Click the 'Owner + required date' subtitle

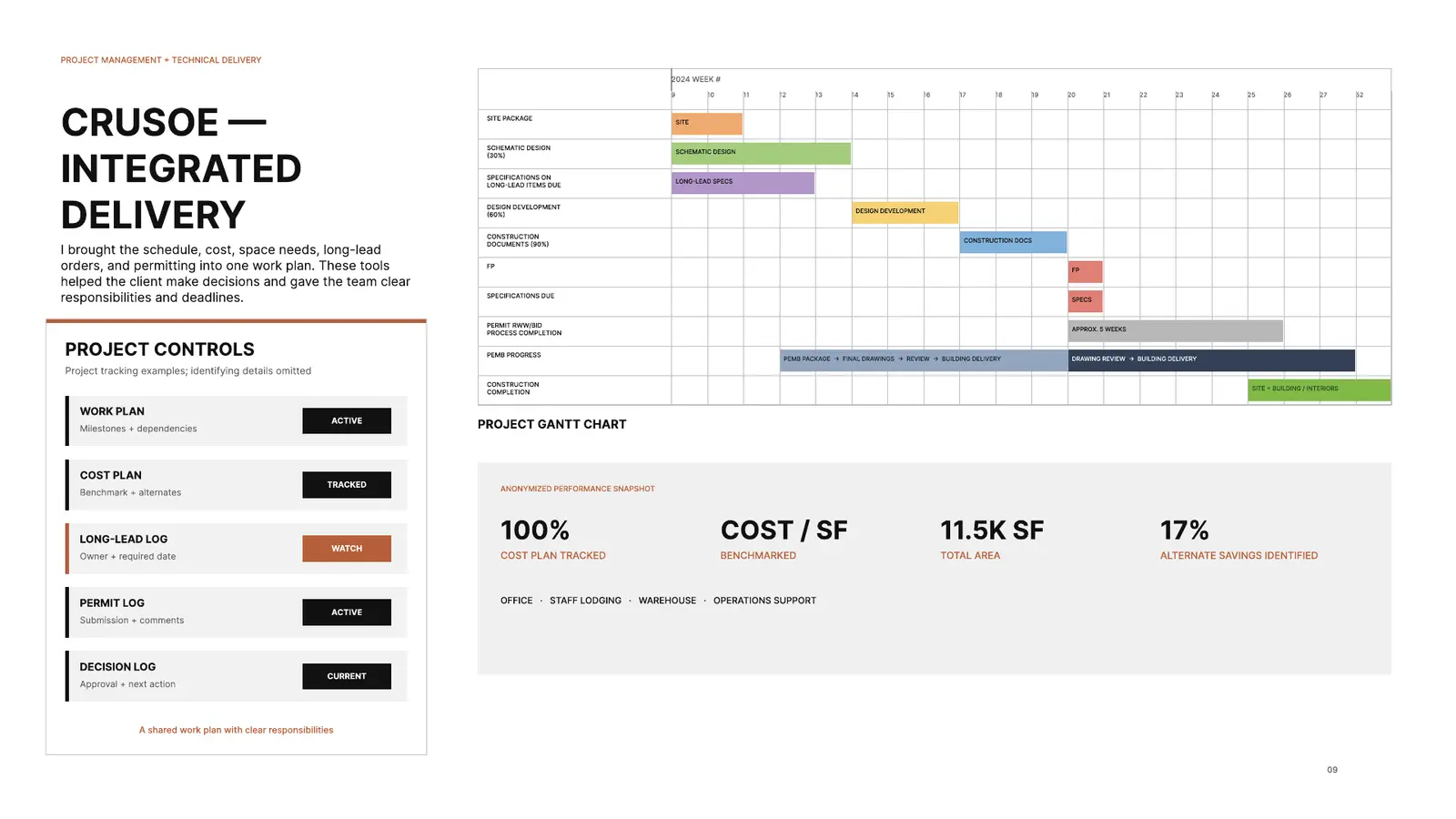(127, 556)
